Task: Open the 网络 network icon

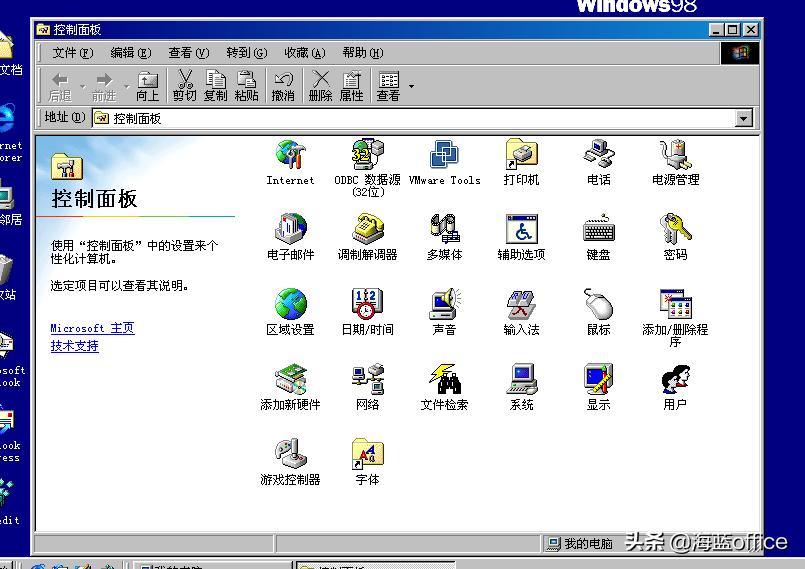Action: (368, 387)
